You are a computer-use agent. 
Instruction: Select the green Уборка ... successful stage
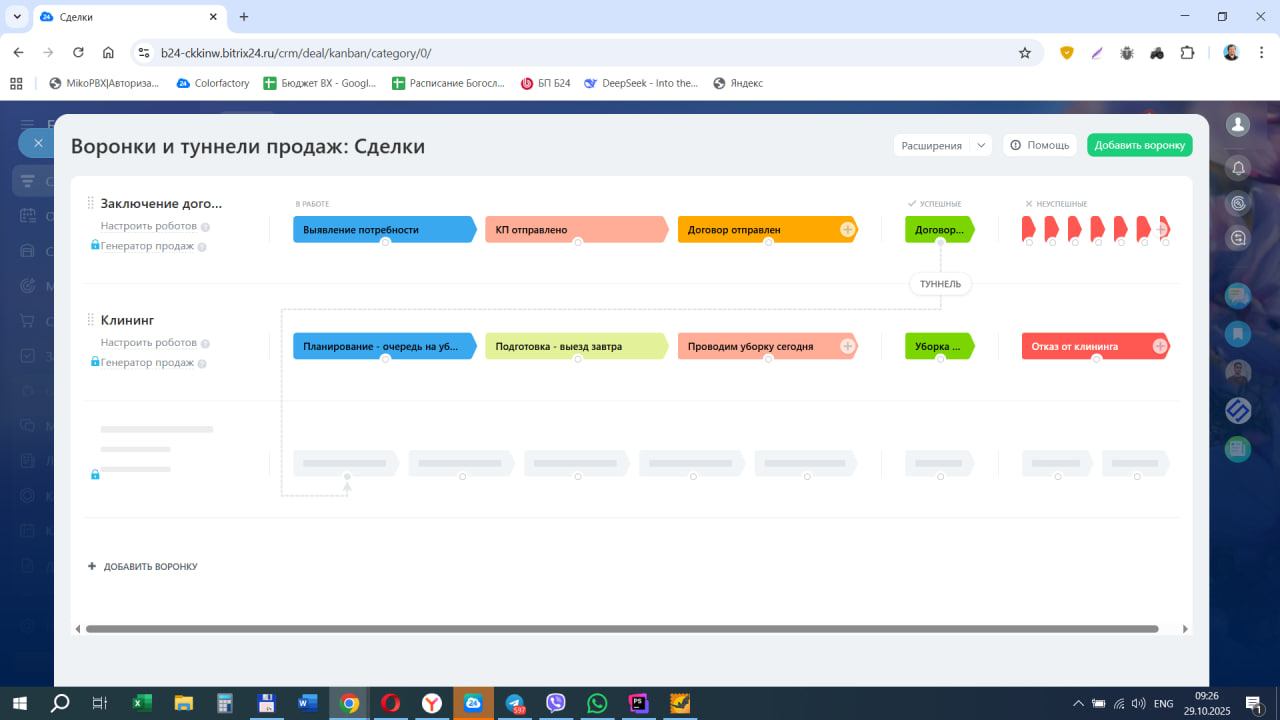point(939,346)
